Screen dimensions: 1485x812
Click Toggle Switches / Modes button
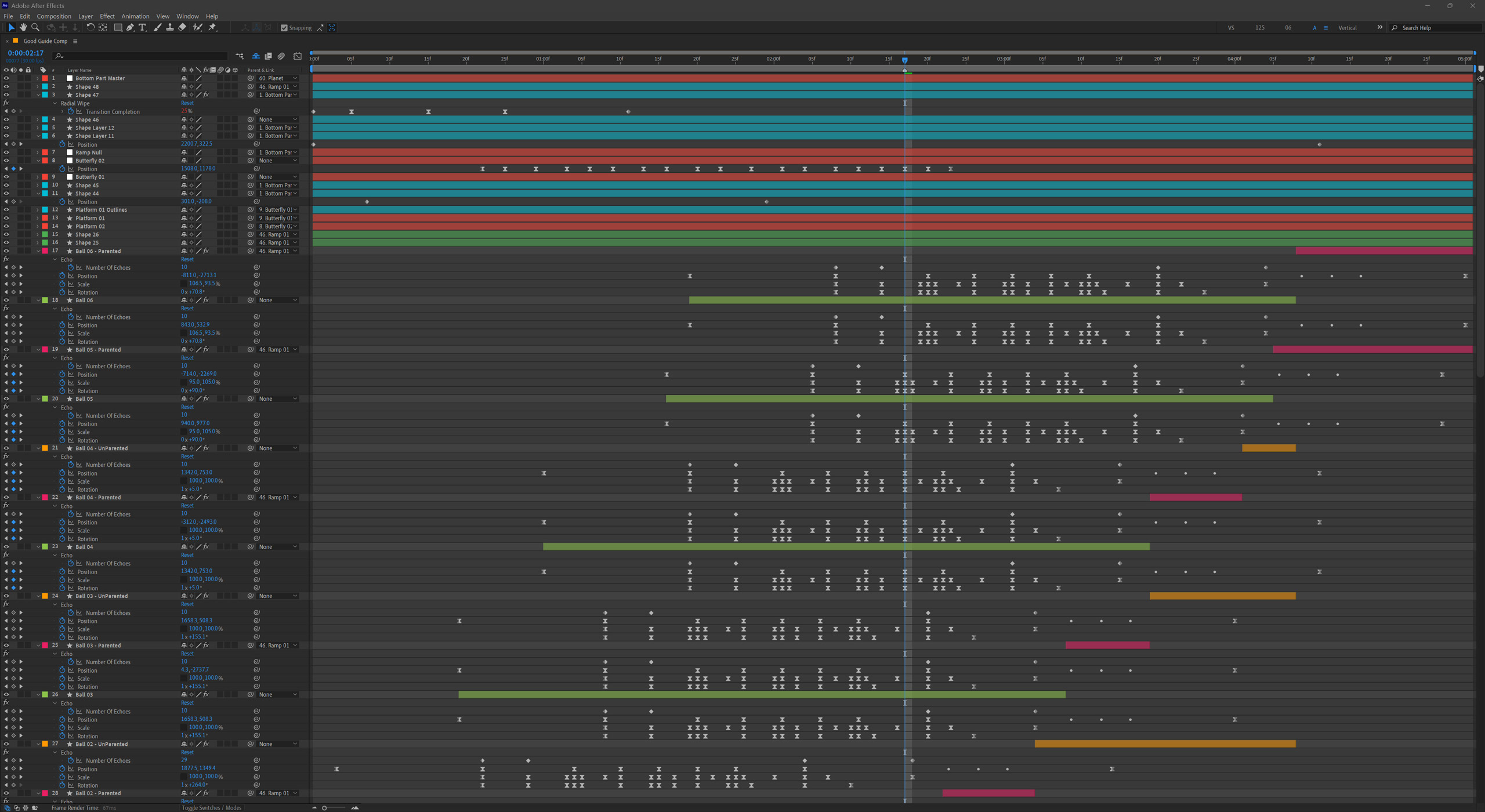[211, 807]
